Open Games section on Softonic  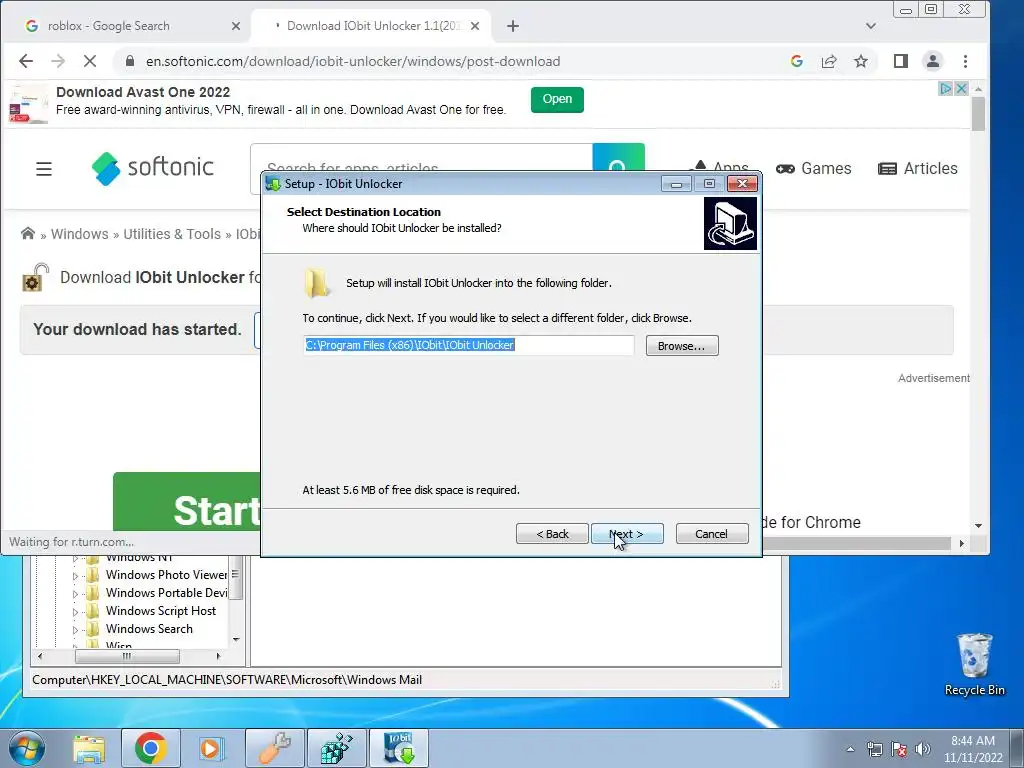pos(814,168)
